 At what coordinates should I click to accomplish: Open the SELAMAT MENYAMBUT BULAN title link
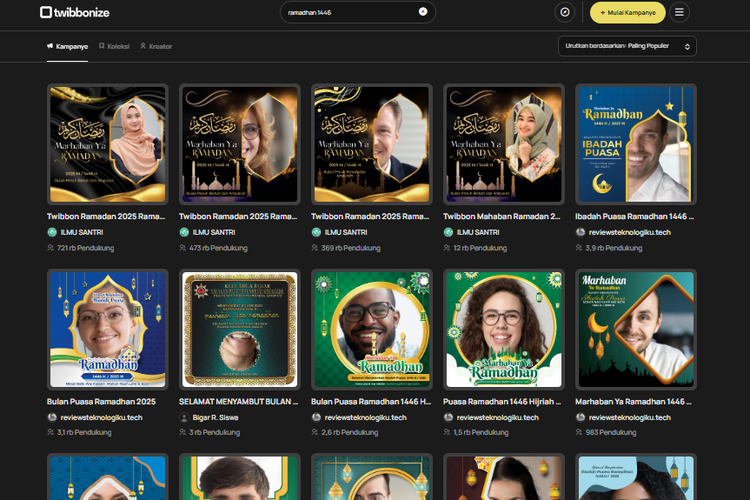click(x=239, y=401)
